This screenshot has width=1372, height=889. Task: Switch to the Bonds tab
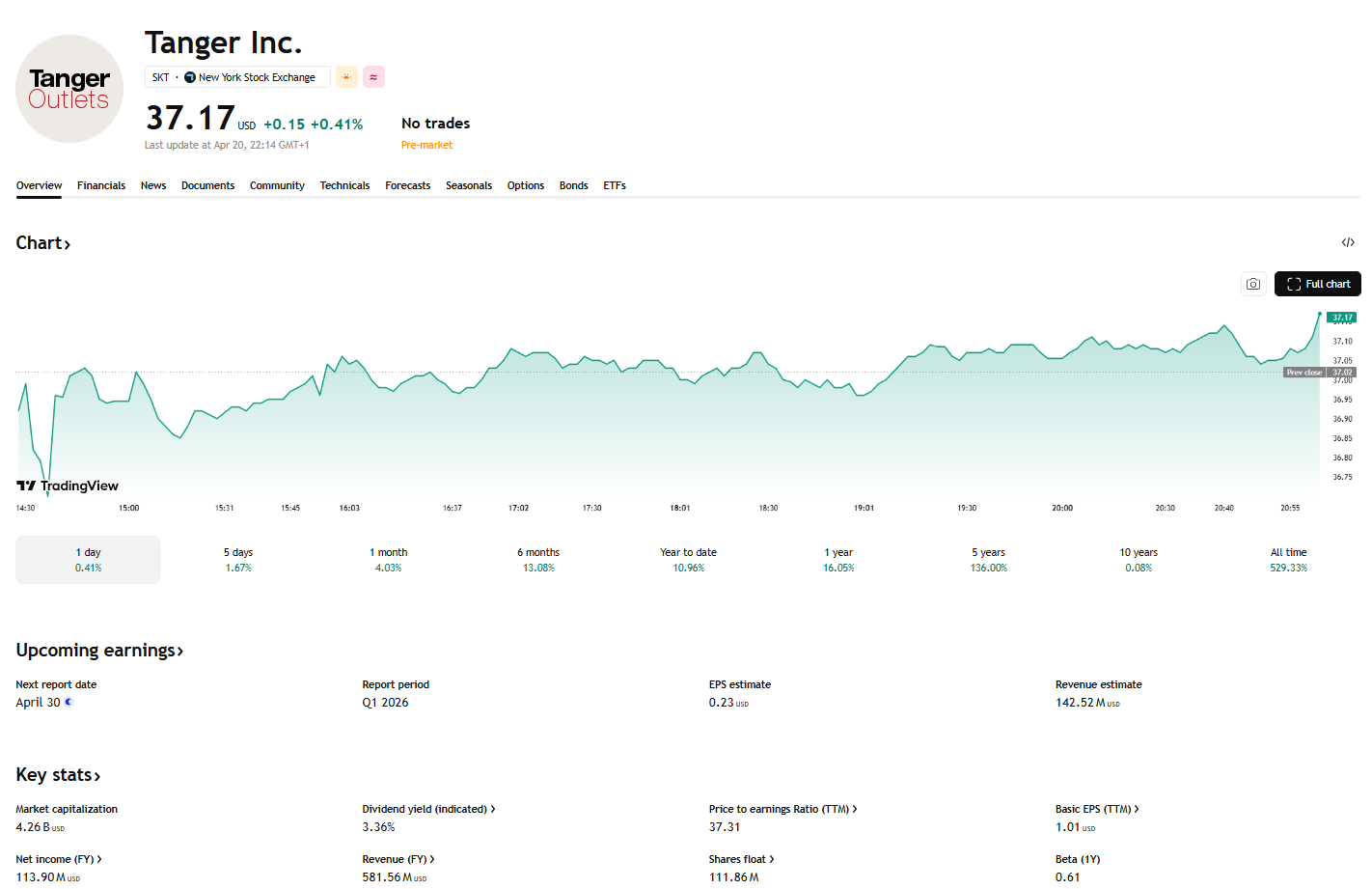pyautogui.click(x=573, y=185)
